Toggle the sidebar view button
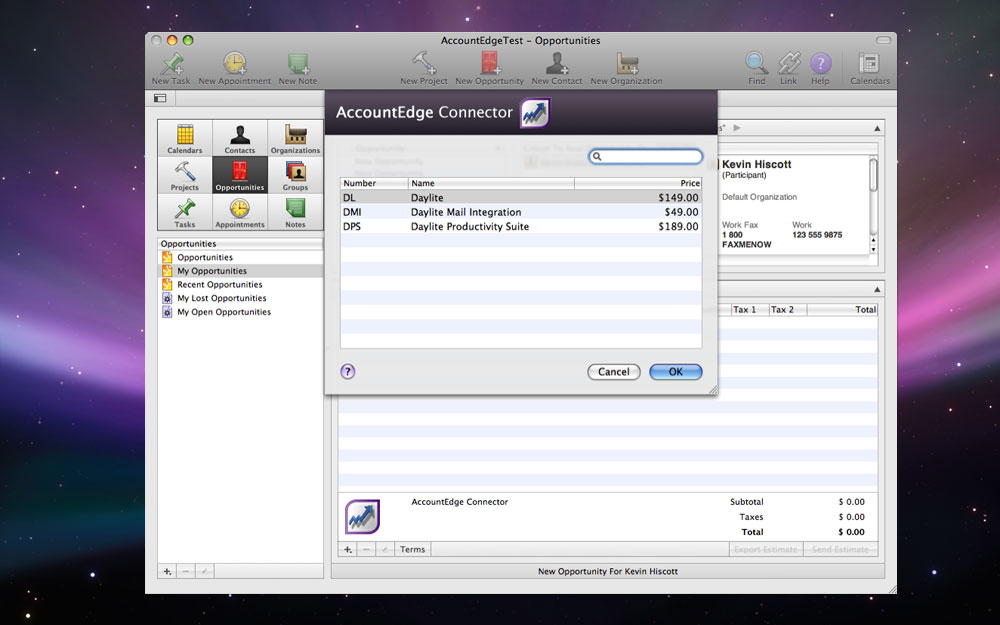This screenshot has width=1000, height=625. (x=160, y=98)
